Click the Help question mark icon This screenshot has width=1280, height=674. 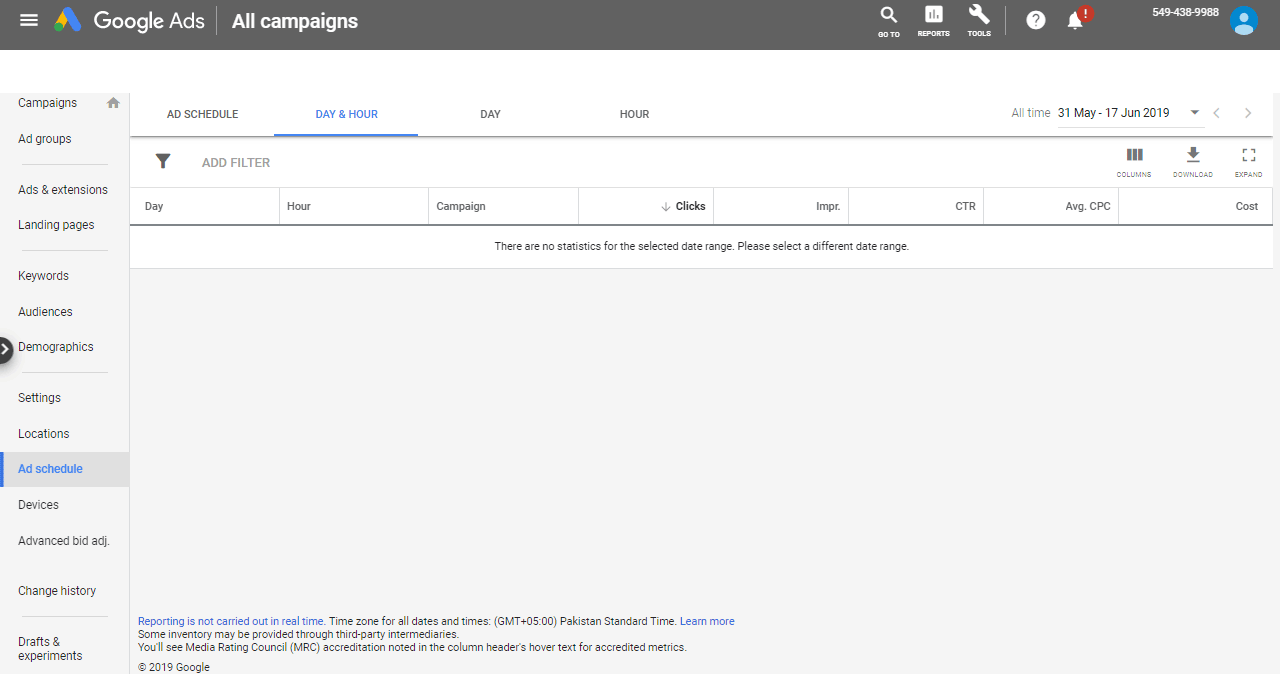1036,20
